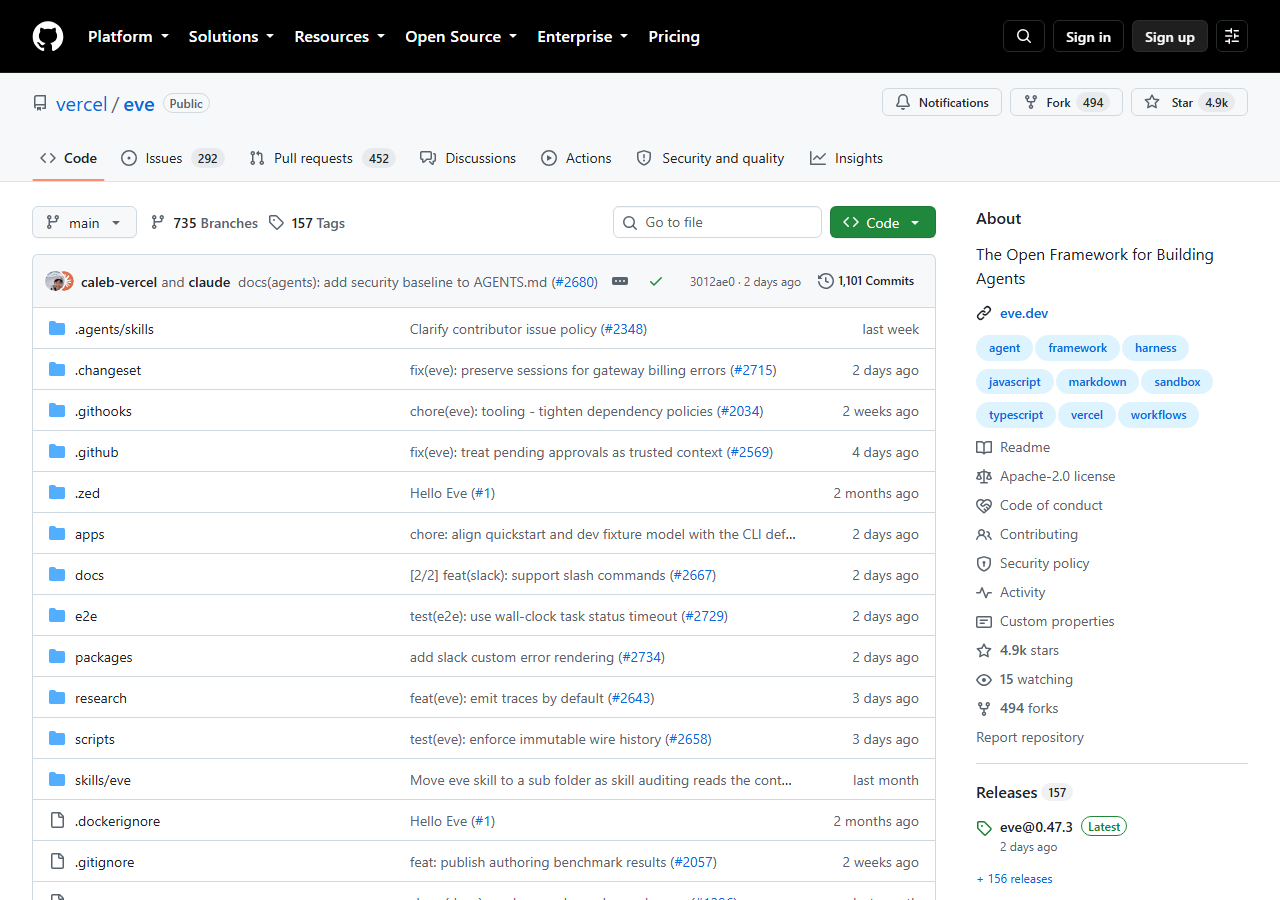Click the Sign in button
Image resolution: width=1280 pixels, height=900 pixels.
(1088, 36)
